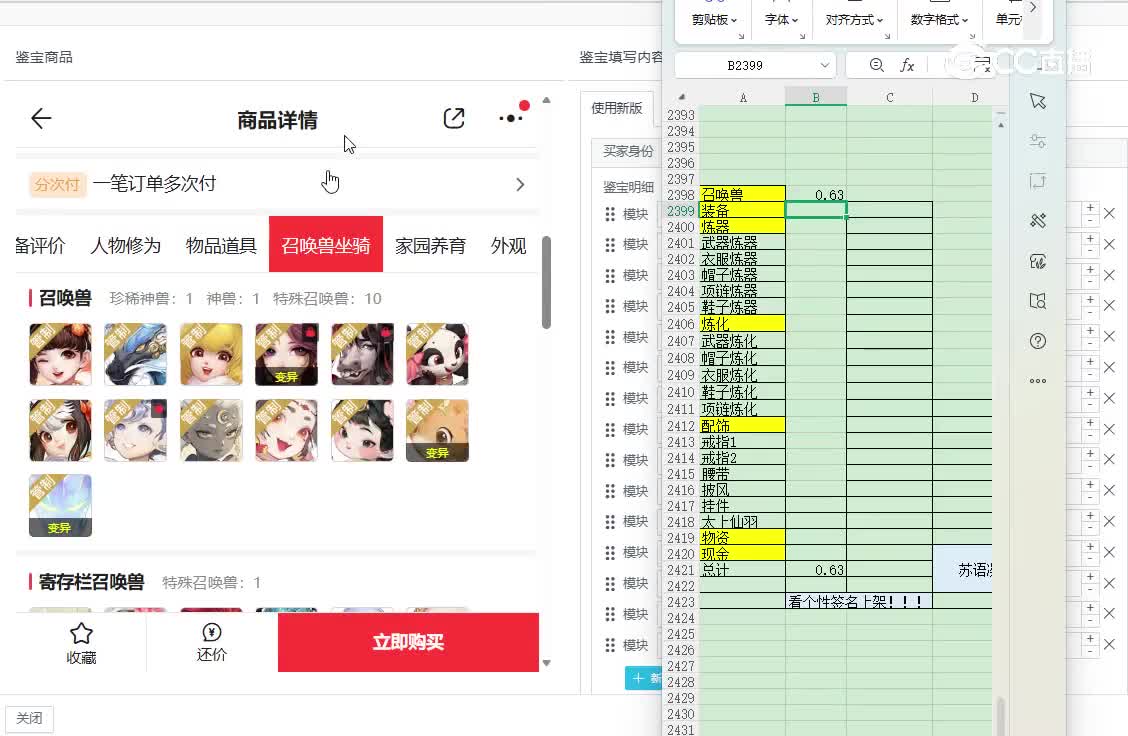Image resolution: width=1128 pixels, height=736 pixels.
Task: Expand the 字体 font dropdown
Action: tap(782, 20)
